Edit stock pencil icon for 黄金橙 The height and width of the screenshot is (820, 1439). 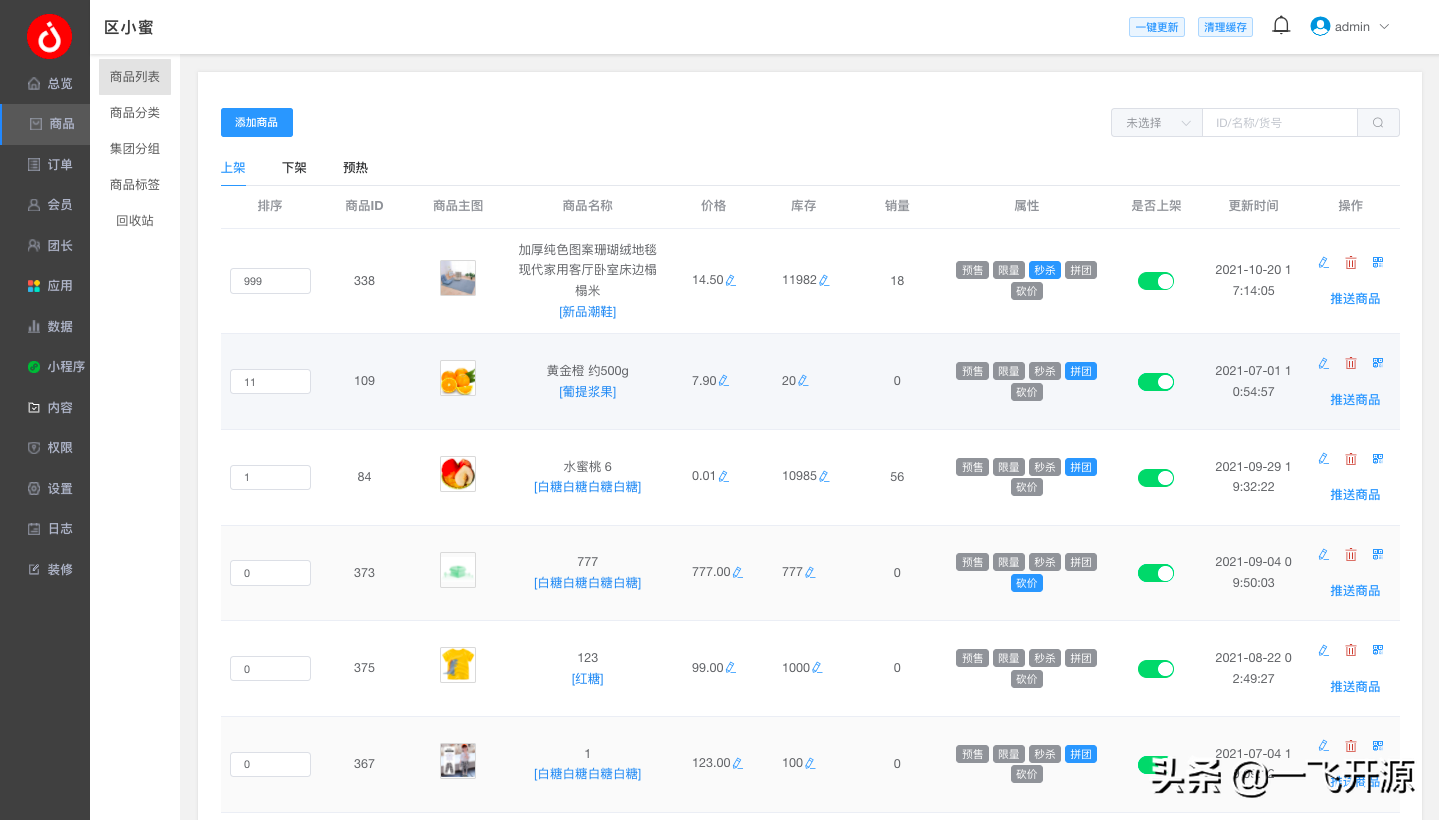point(803,381)
